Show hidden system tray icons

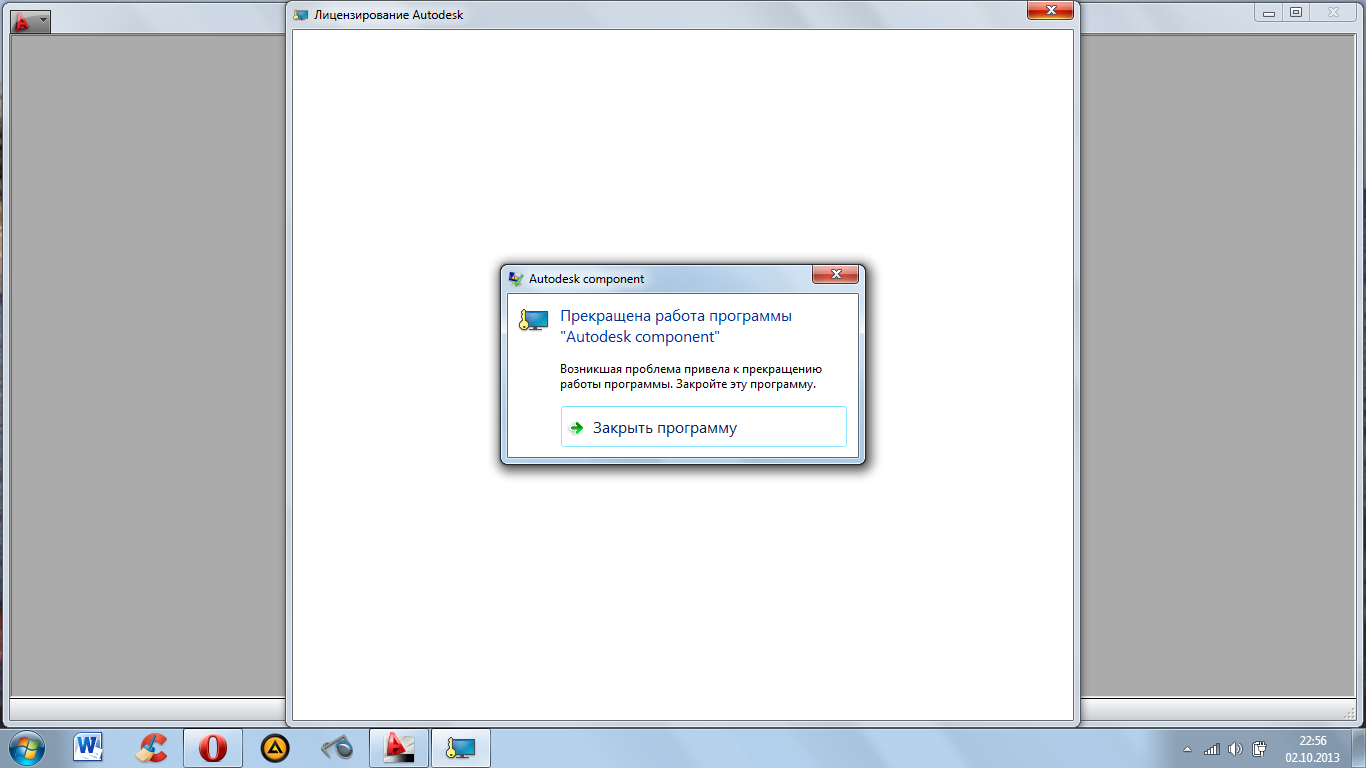coord(1187,748)
